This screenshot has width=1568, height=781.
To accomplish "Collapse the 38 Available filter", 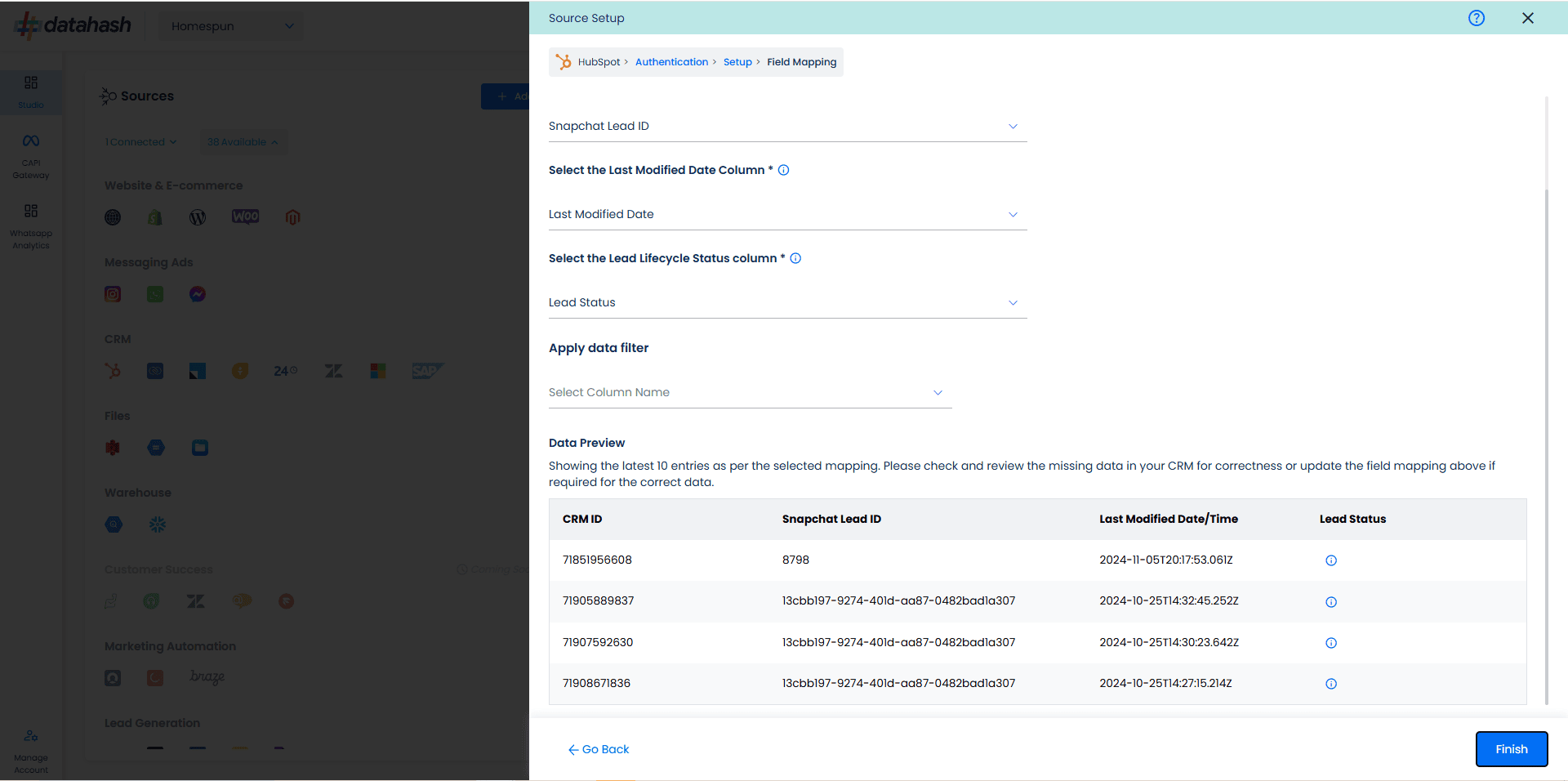I will 243,142.
